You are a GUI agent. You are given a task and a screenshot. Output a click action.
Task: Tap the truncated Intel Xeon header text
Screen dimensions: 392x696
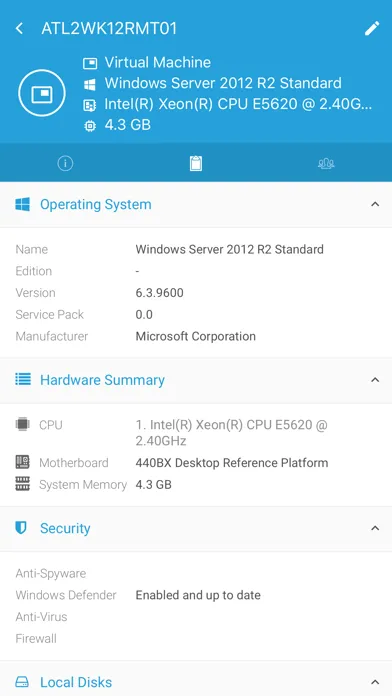238,104
